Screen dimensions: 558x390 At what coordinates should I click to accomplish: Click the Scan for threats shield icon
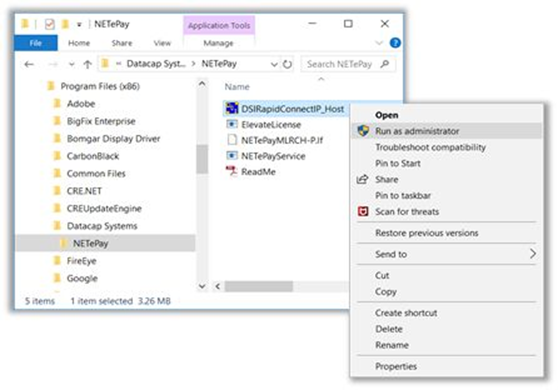pyautogui.click(x=363, y=212)
